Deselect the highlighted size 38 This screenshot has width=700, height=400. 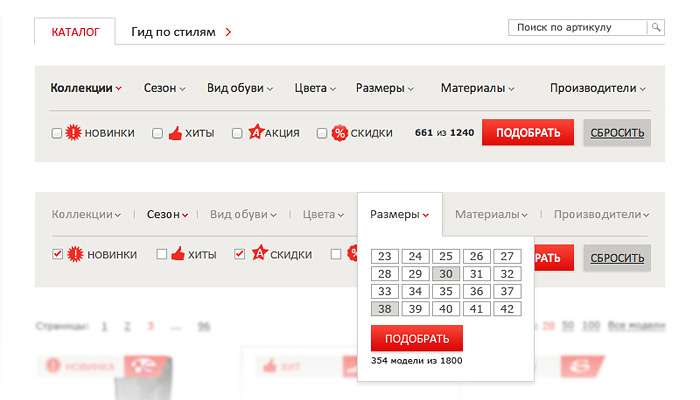tap(385, 309)
